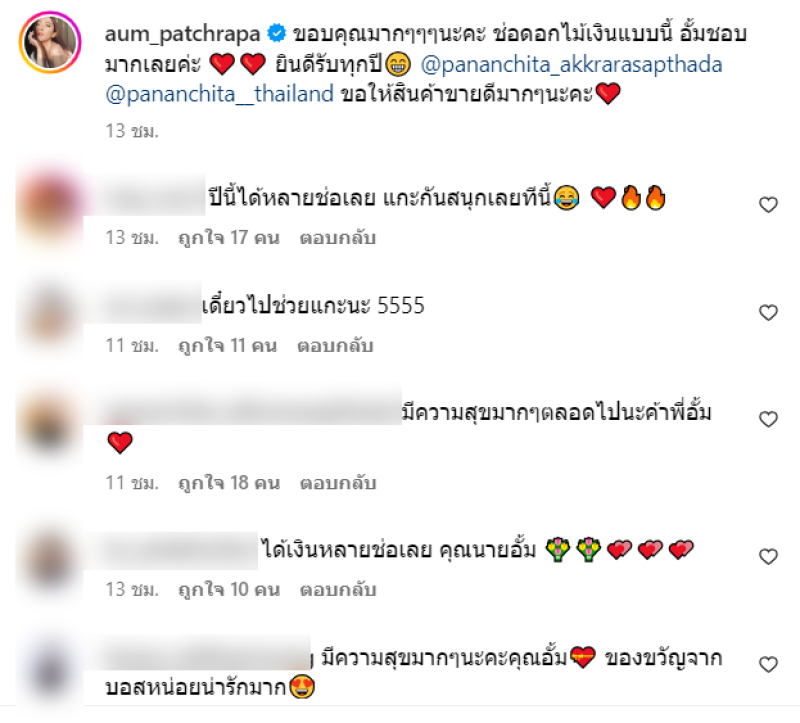The image size is (800, 723).
Task: Click the verified badge next to aum_patchrapa
Action: [277, 33]
